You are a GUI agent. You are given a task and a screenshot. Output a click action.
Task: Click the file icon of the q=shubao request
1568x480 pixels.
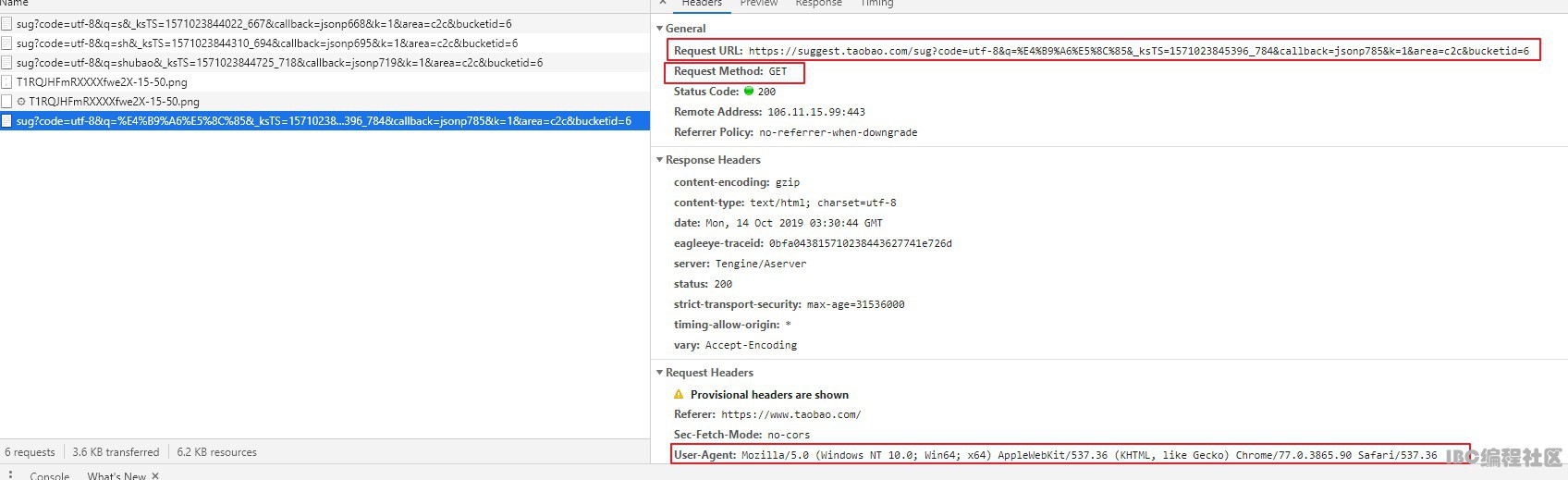pos(6,63)
